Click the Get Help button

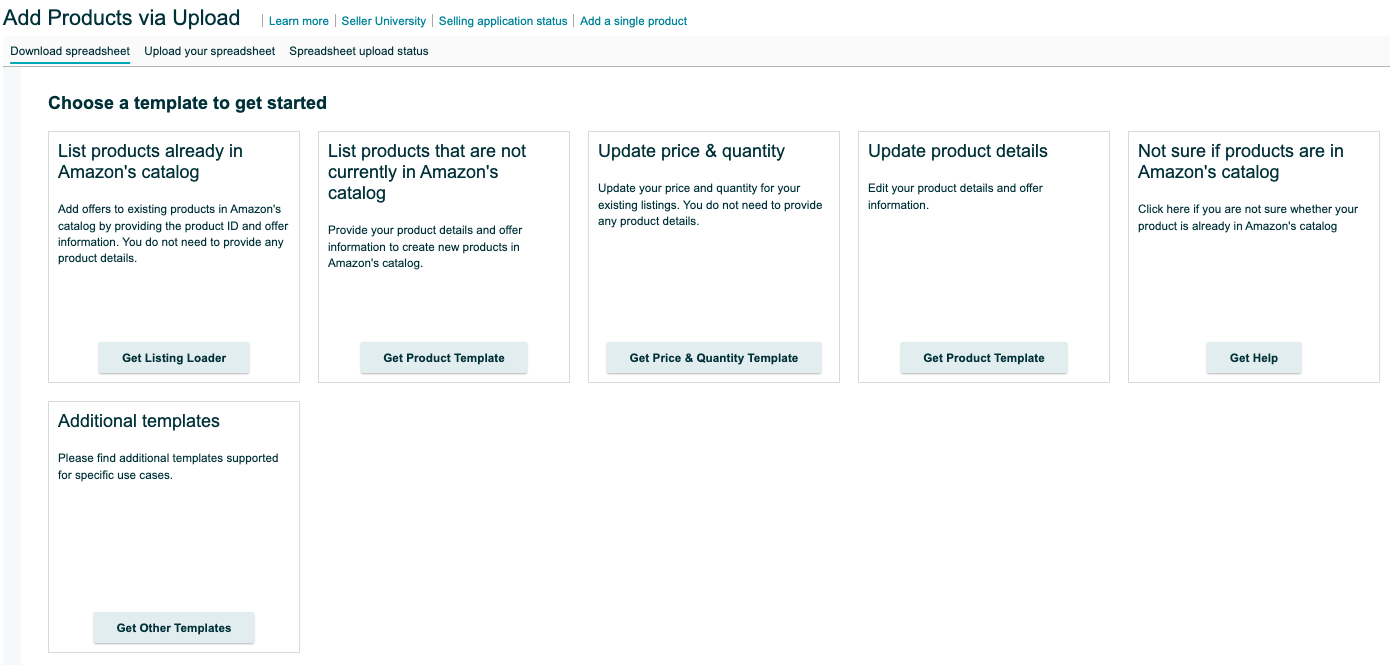[x=1254, y=358]
